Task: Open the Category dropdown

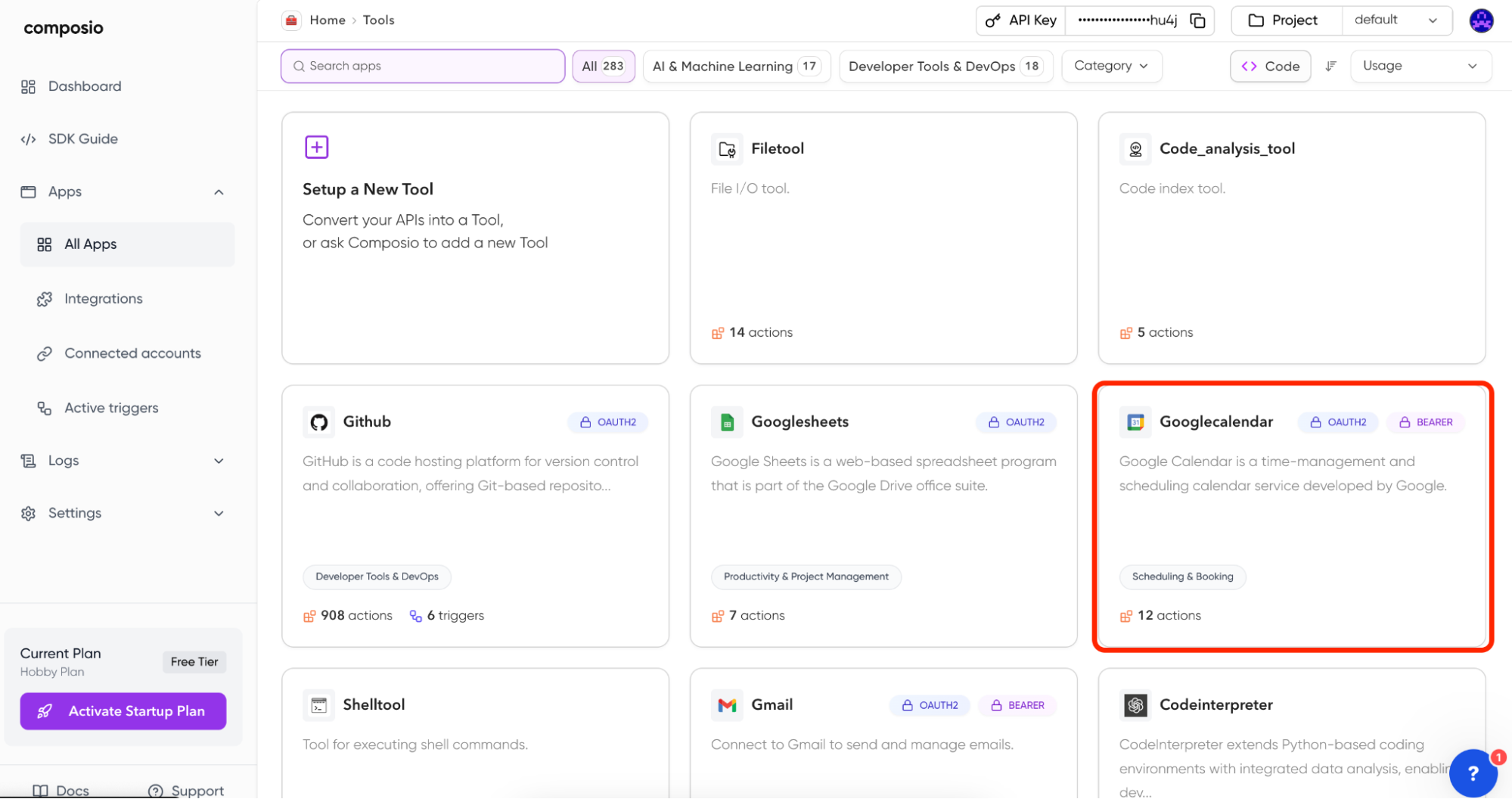Action: pos(1110,66)
